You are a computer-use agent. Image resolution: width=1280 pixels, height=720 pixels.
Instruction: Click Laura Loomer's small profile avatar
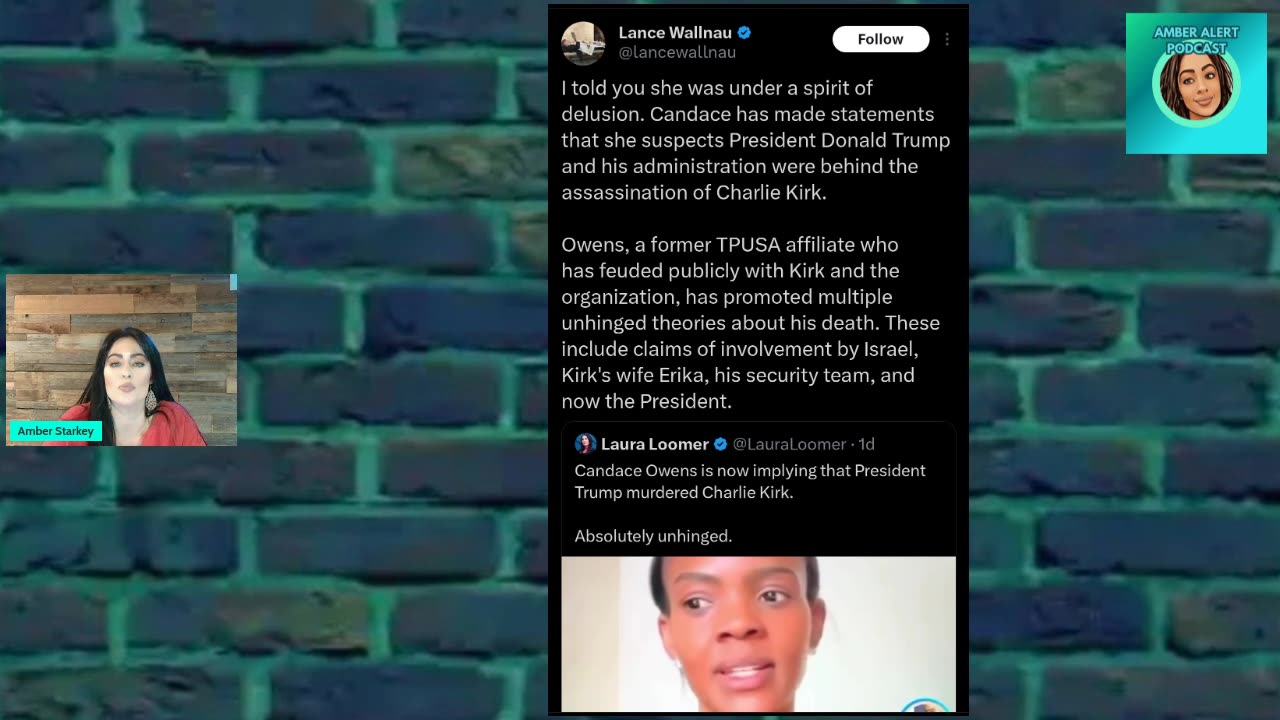[x=585, y=444]
